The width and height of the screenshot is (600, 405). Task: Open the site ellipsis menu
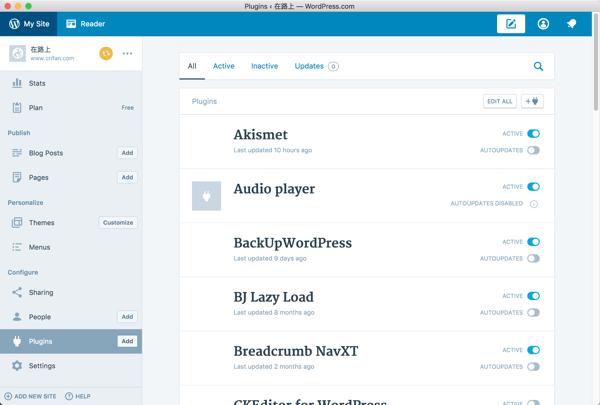127,53
